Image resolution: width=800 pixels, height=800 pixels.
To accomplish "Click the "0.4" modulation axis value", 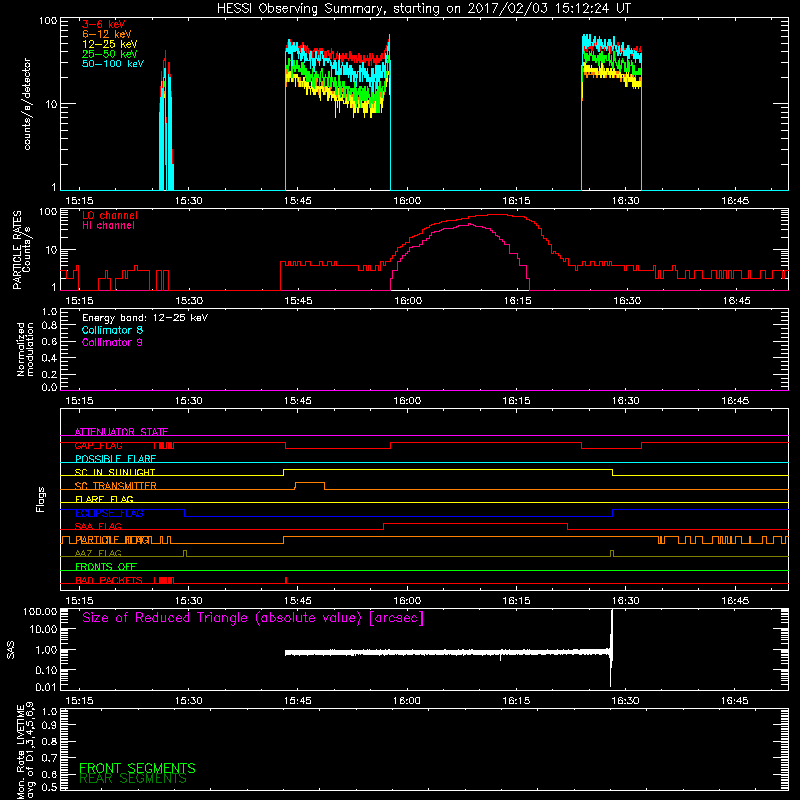I will (49, 358).
